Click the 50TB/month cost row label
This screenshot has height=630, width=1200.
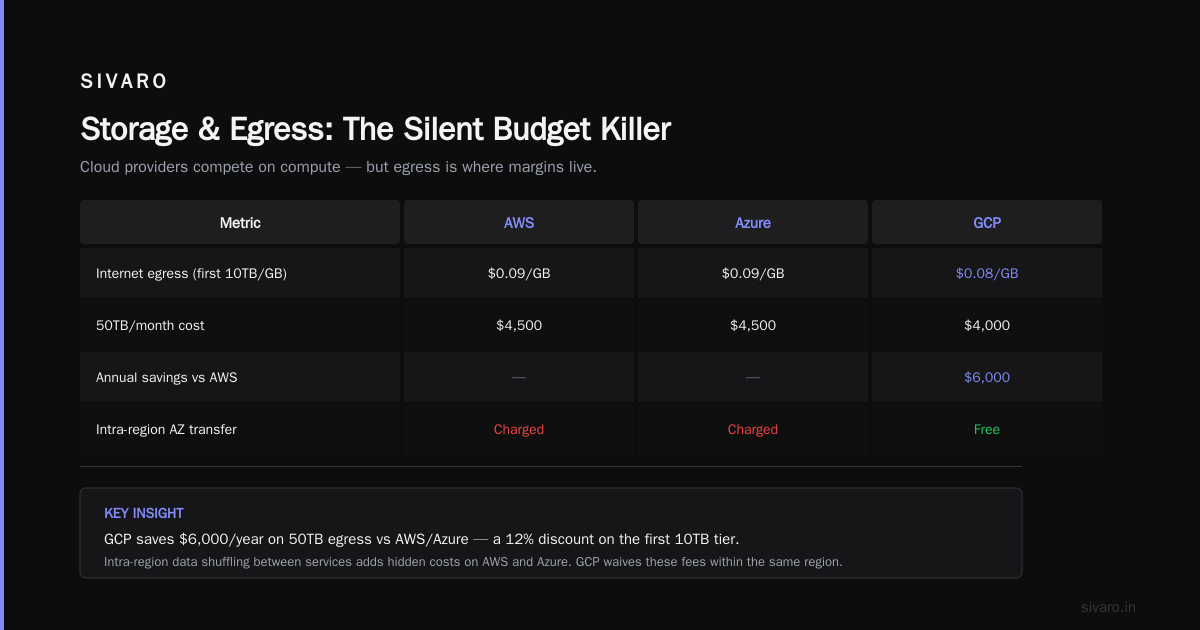click(150, 325)
